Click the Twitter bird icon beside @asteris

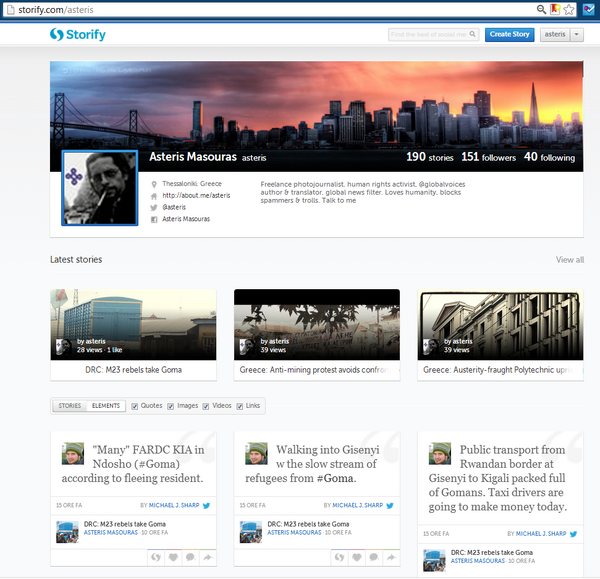[154, 208]
